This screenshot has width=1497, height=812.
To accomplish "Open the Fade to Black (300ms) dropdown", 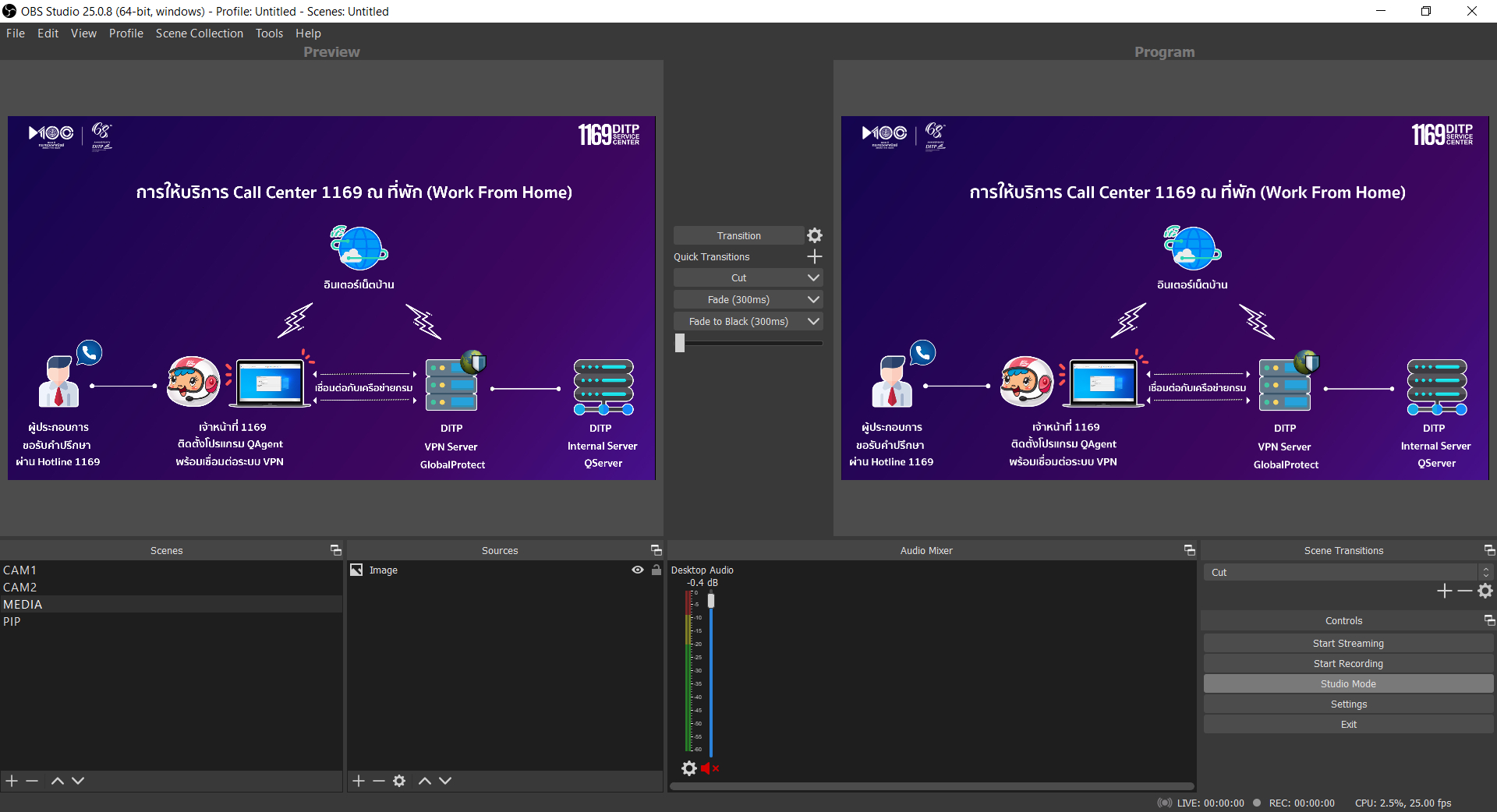I will coord(813,321).
